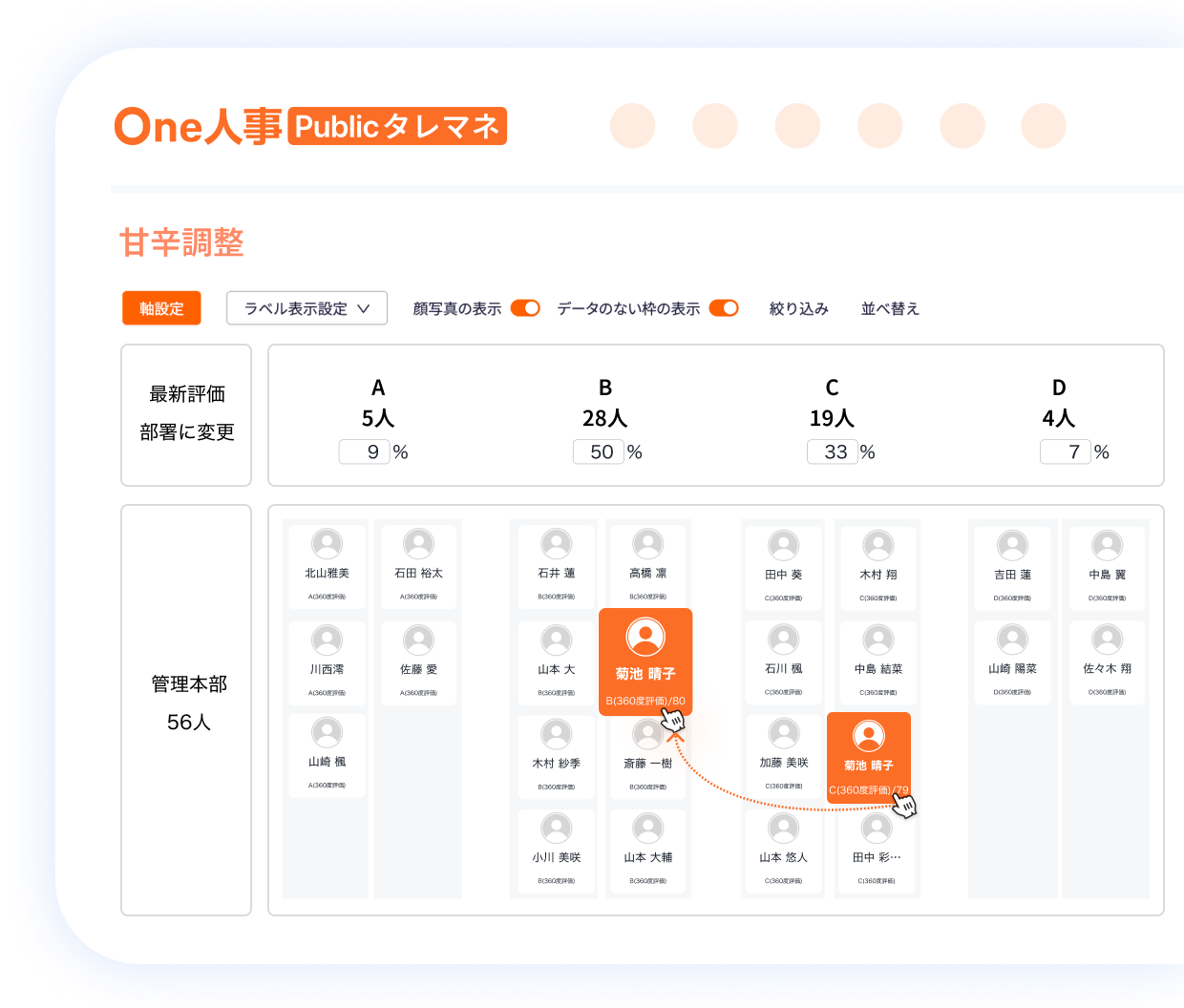1184x1008 pixels.
Task: Click the D column 4人 count
Action: pyautogui.click(x=1059, y=418)
